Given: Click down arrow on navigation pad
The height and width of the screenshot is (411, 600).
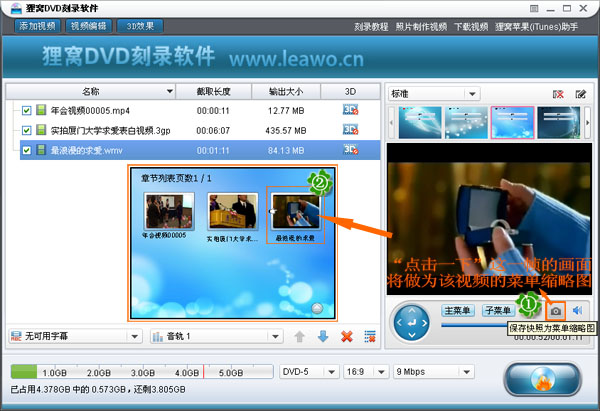Looking at the screenshot, I should tap(412, 335).
